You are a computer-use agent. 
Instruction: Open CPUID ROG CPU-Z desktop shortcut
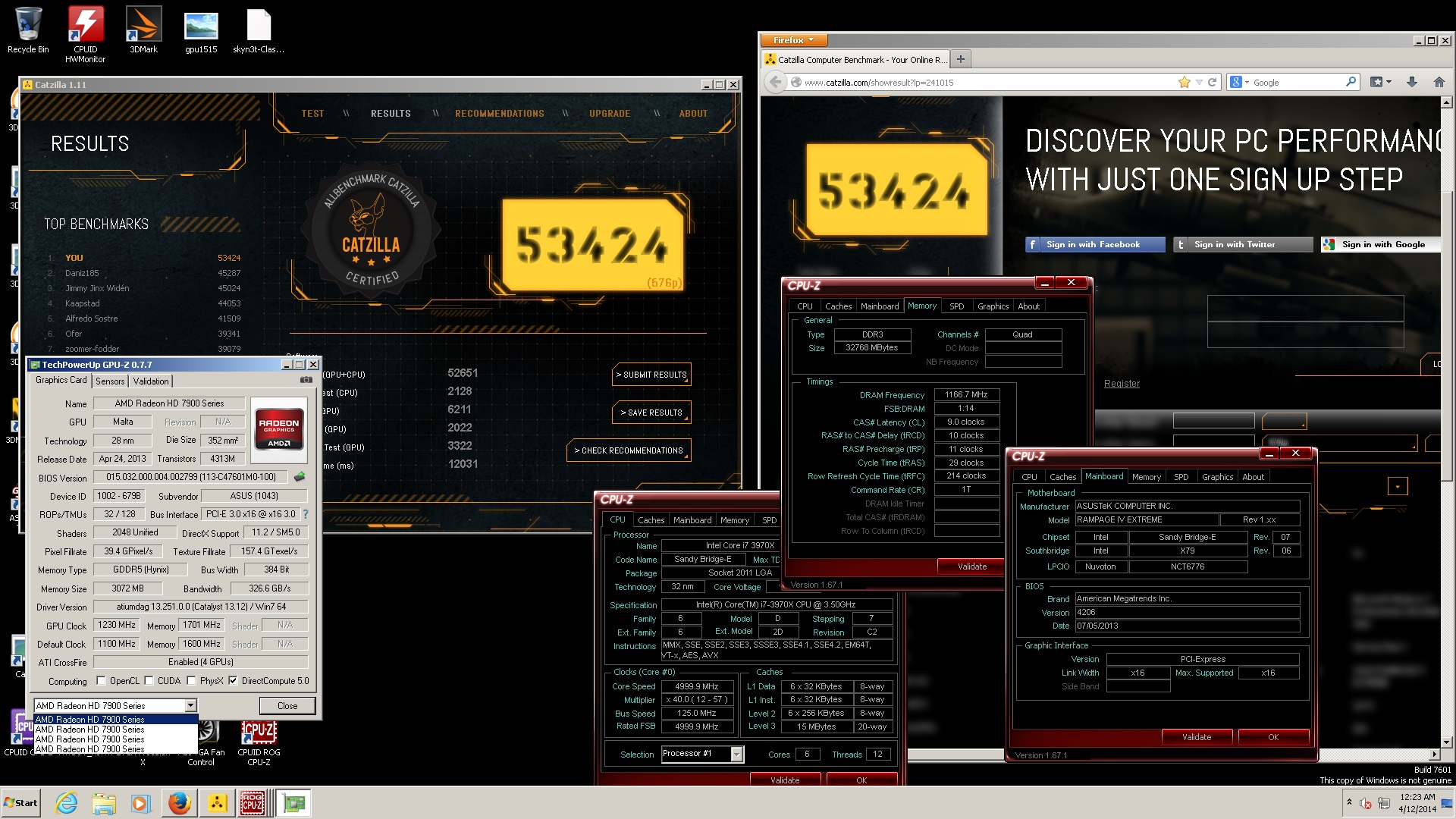[259, 742]
